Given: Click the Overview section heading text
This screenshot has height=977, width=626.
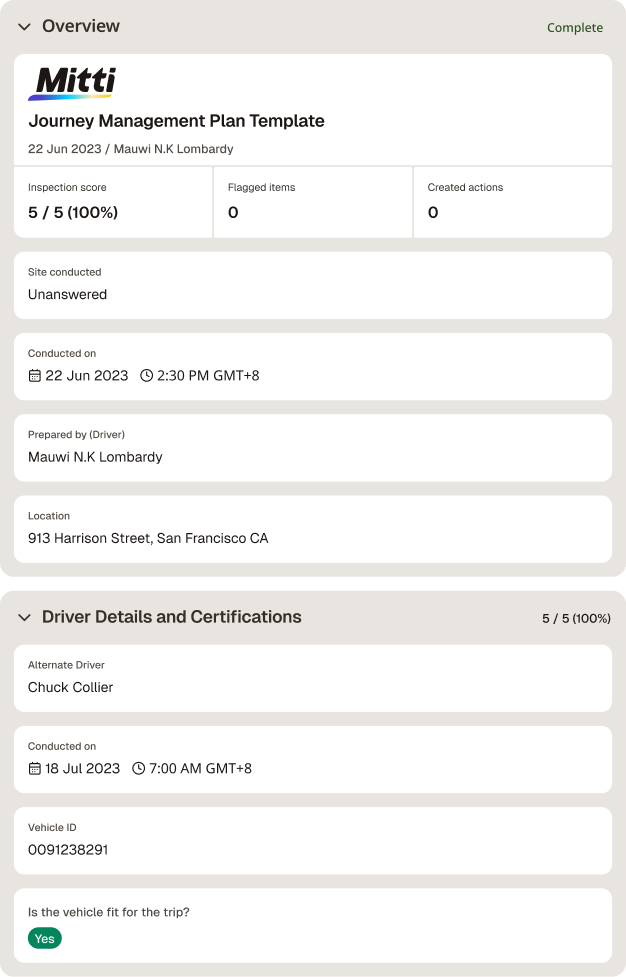Looking at the screenshot, I should [81, 26].
